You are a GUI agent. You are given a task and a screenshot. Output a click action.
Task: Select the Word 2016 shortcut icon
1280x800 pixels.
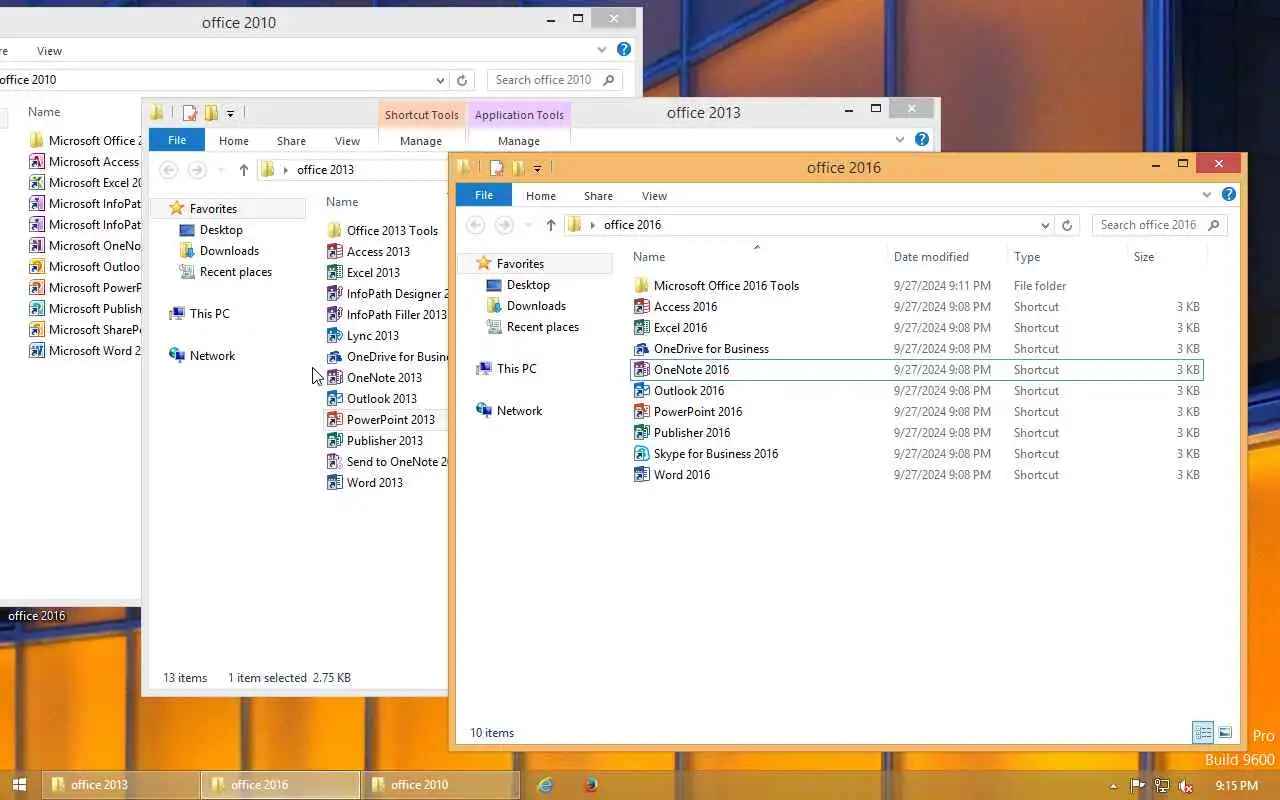(642, 475)
